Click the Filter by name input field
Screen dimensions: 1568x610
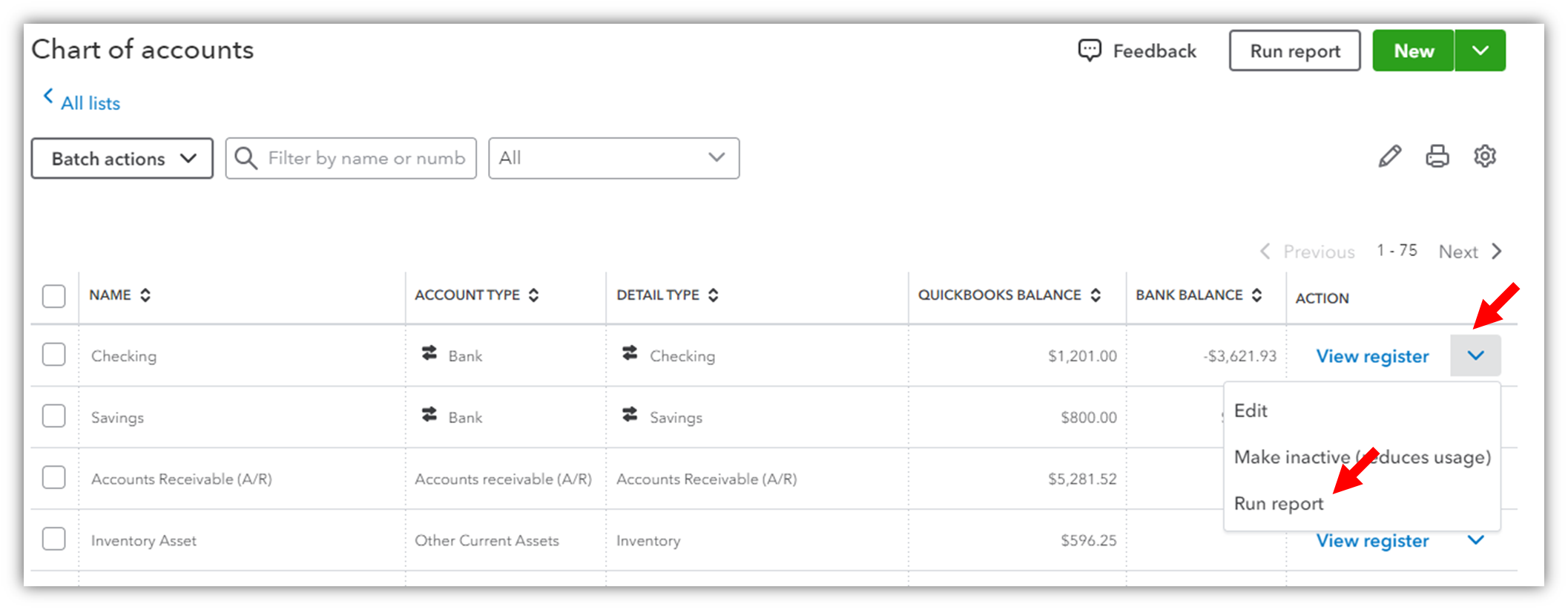coord(366,158)
